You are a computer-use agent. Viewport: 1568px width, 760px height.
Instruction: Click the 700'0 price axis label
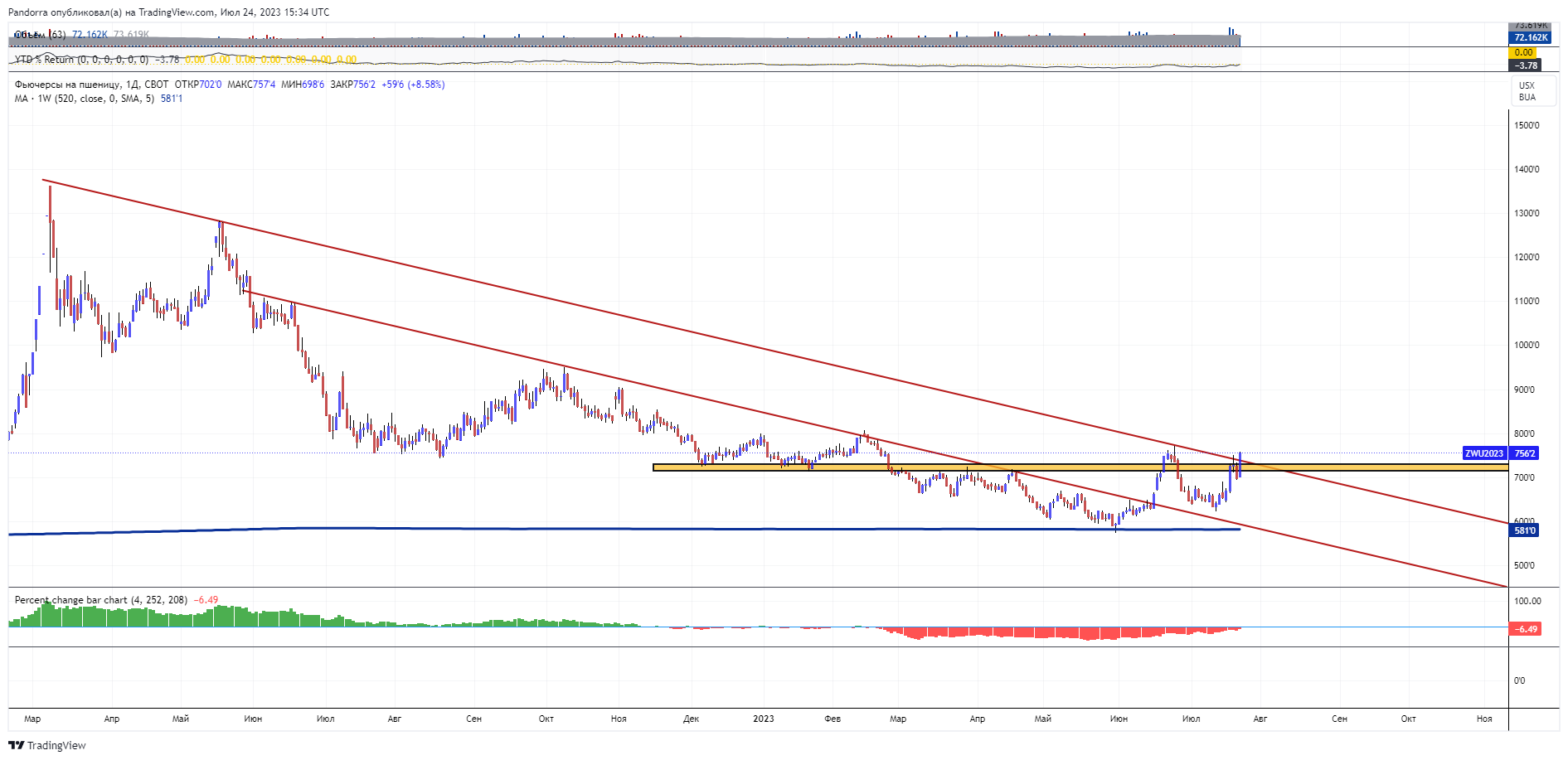click(x=1524, y=477)
